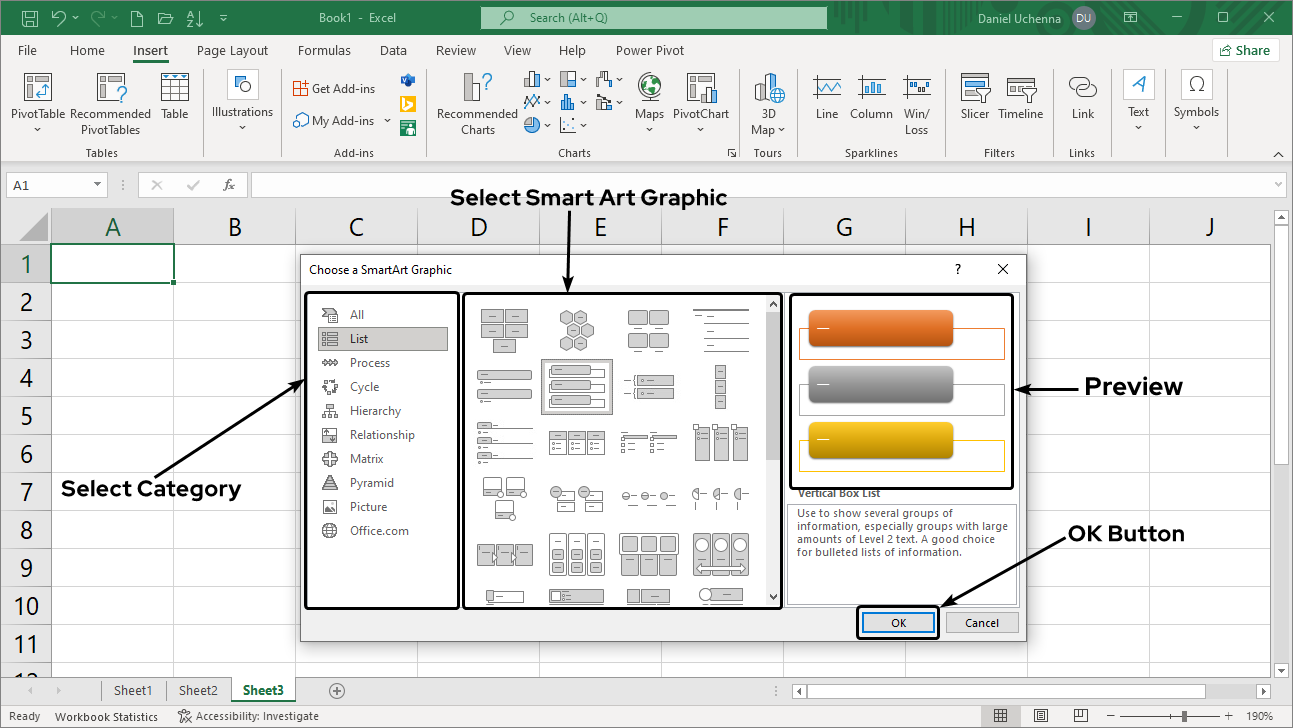Choose the Hierarchy SmartArt category
Image resolution: width=1293 pixels, height=728 pixels.
coord(375,411)
